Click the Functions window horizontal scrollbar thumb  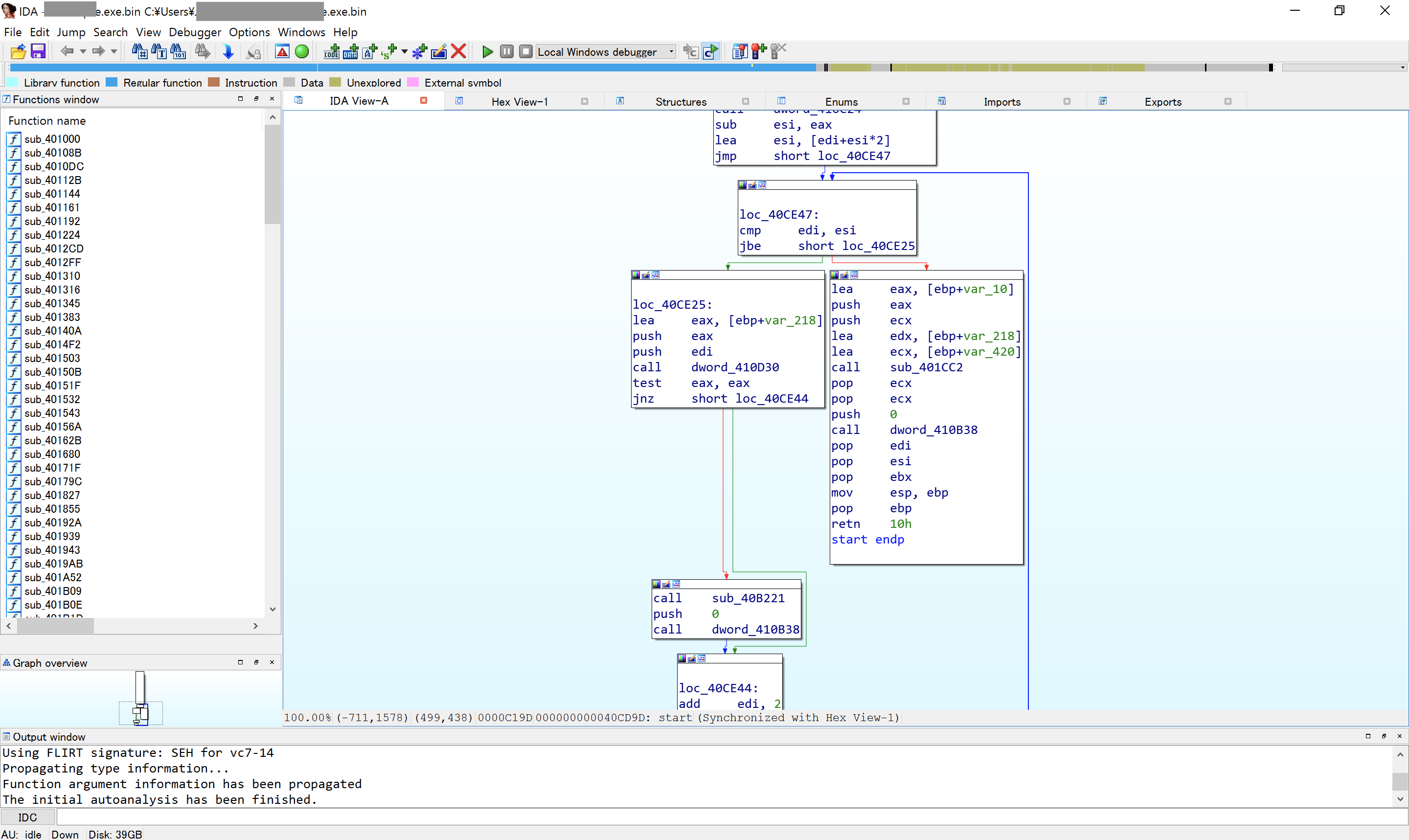[55, 626]
